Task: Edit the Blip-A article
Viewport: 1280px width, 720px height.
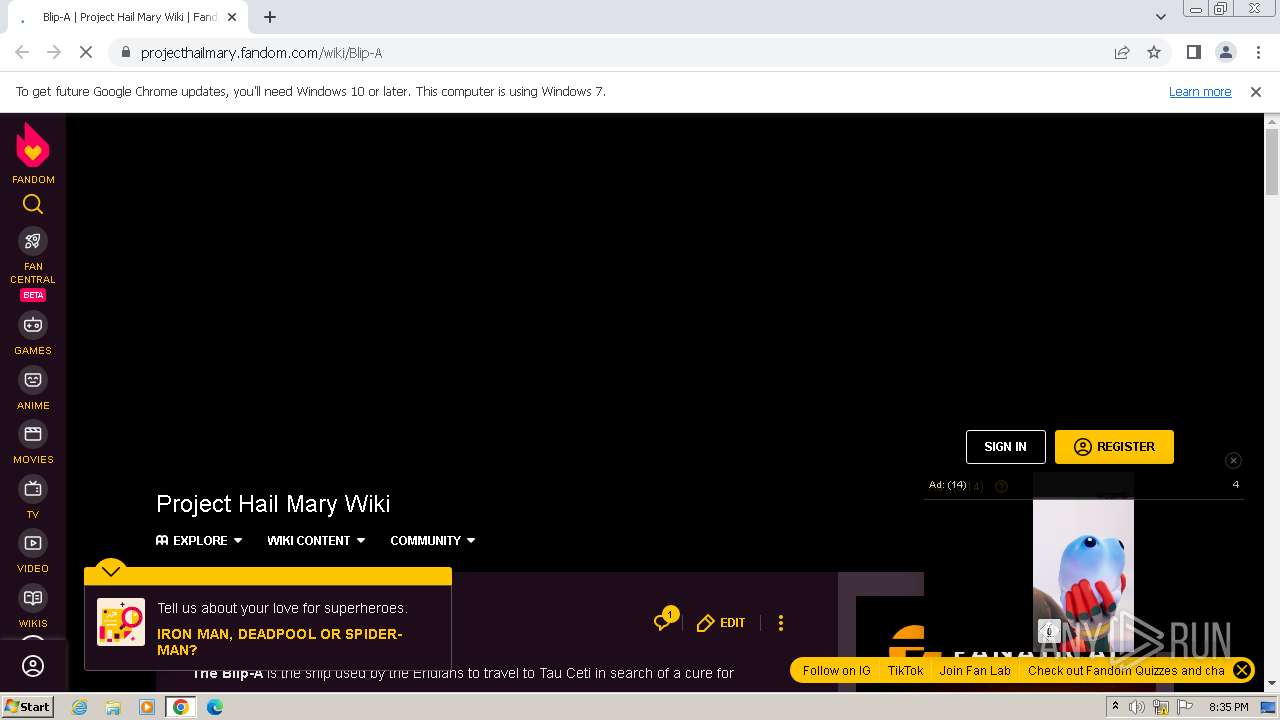Action: 721,623
